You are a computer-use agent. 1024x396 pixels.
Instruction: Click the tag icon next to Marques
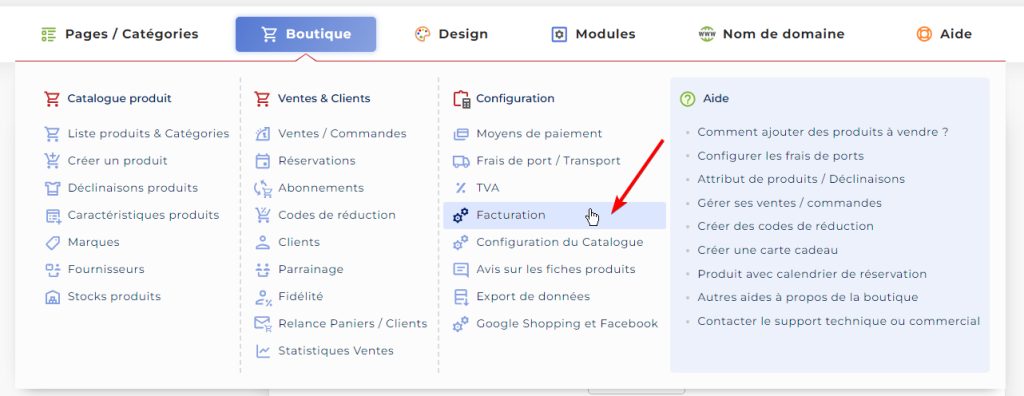(x=52, y=242)
